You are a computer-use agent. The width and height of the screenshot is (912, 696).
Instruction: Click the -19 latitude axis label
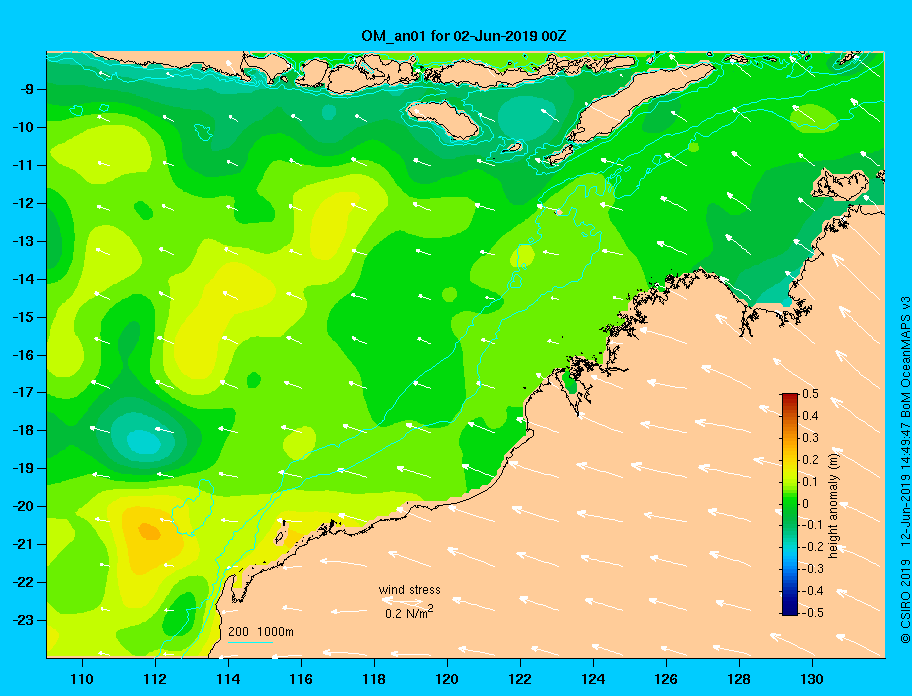click(23, 468)
